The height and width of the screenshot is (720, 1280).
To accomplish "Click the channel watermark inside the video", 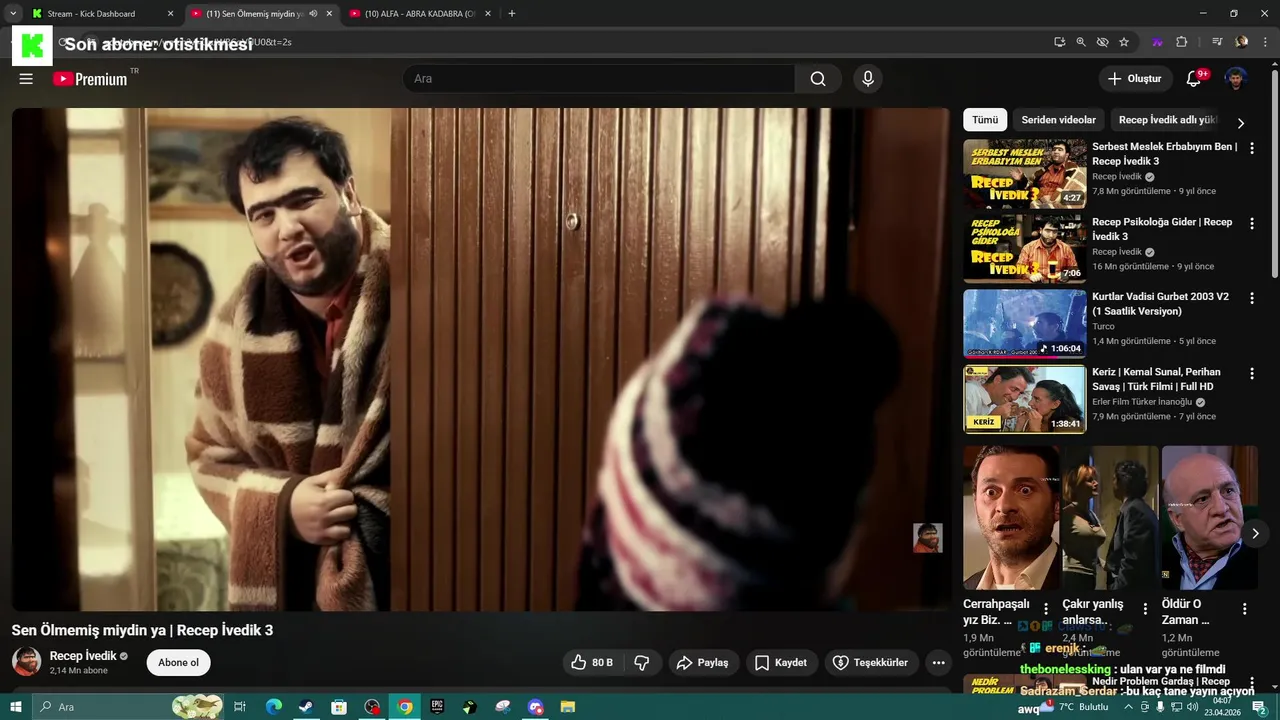I will [x=927, y=538].
